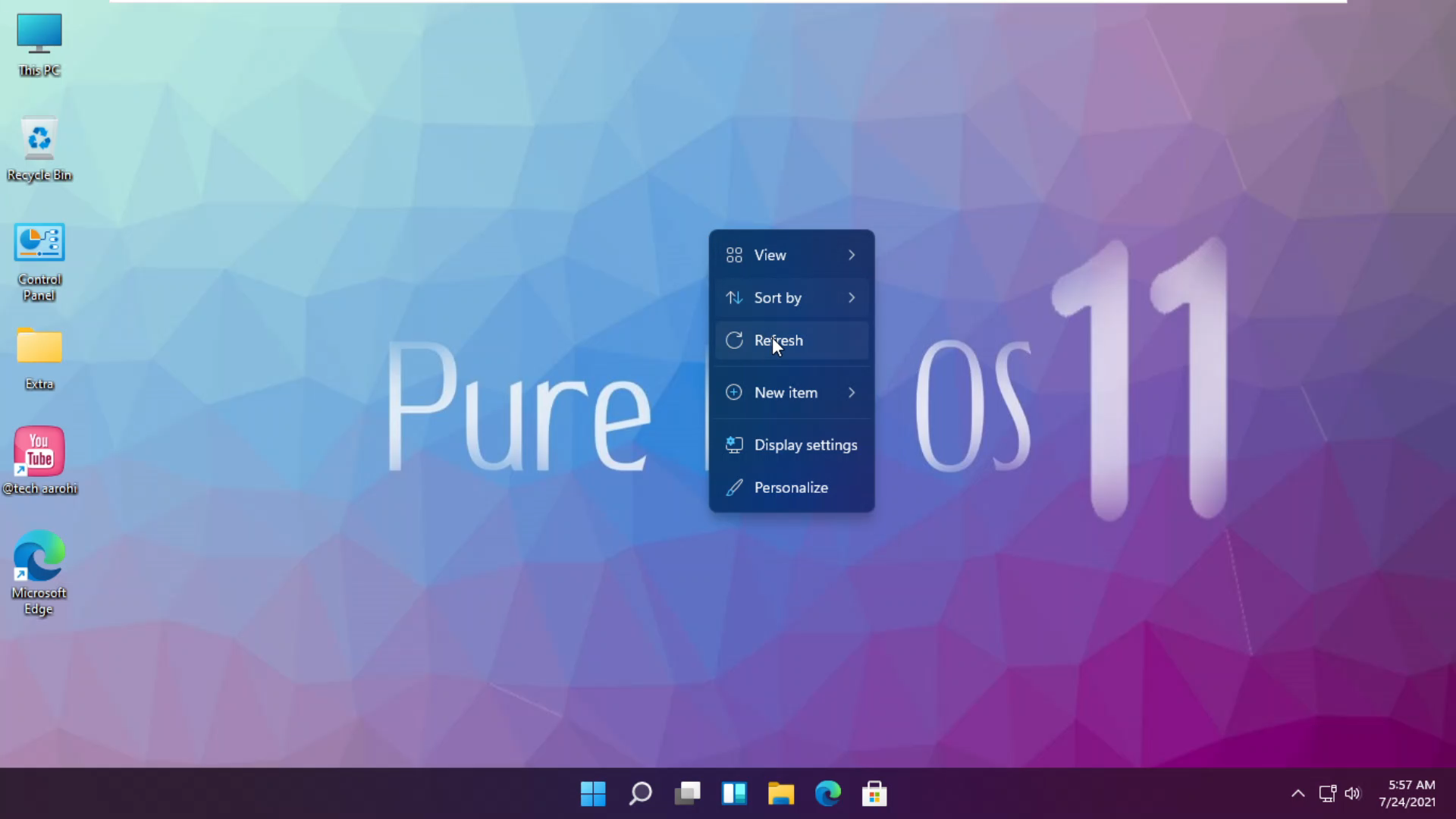Image resolution: width=1456 pixels, height=819 pixels.
Task: Open Display settings from context menu
Action: pos(792,445)
